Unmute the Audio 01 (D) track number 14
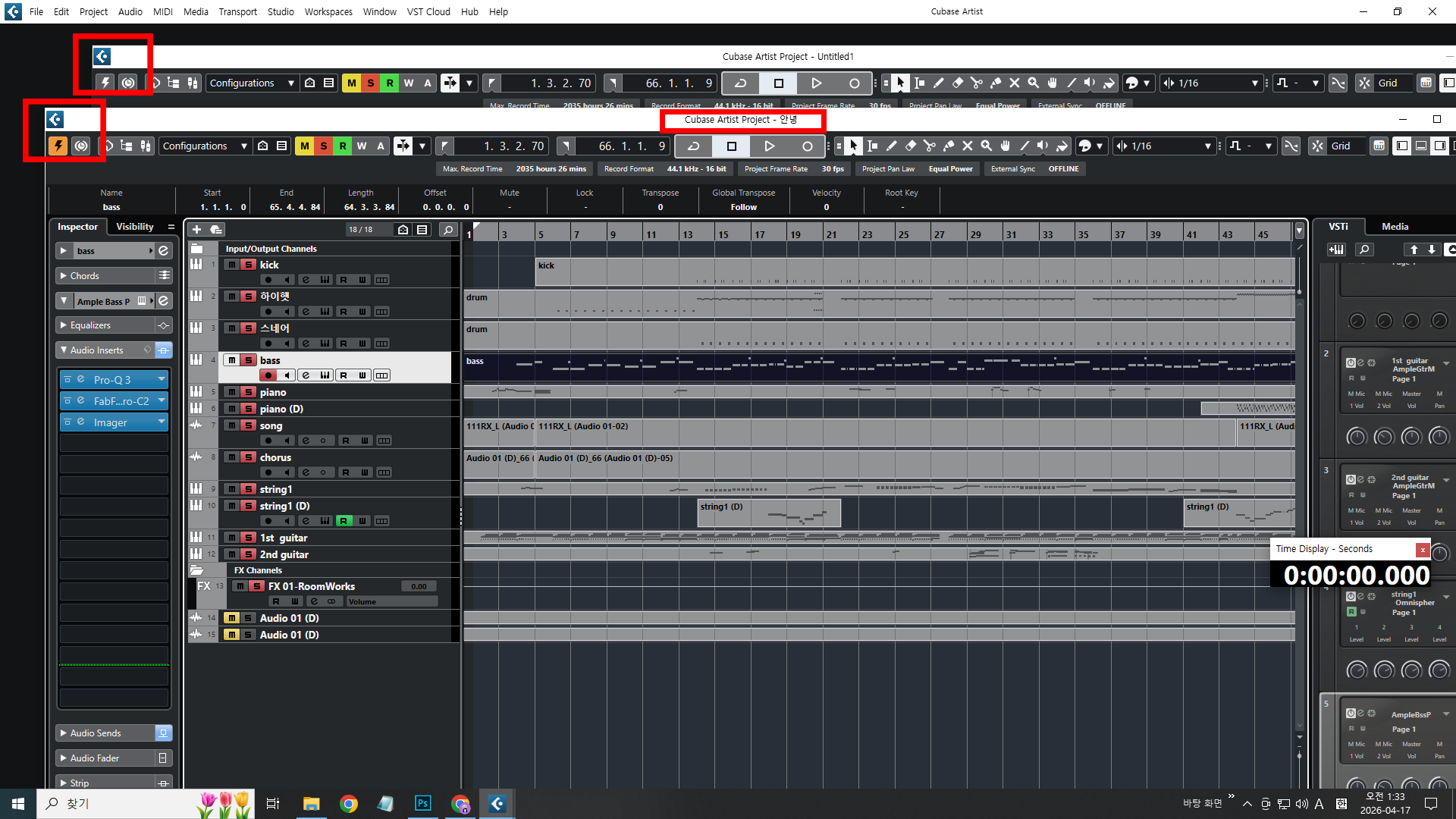The image size is (1456, 819). (x=231, y=618)
